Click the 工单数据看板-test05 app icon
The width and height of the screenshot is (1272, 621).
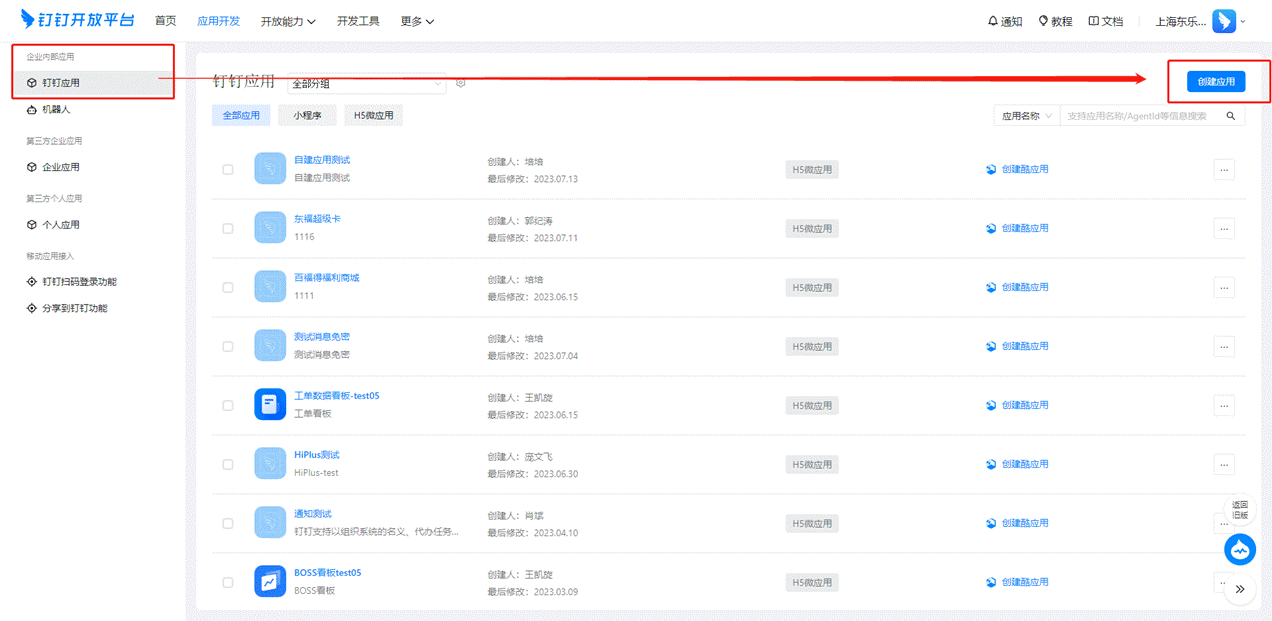pyautogui.click(x=270, y=404)
